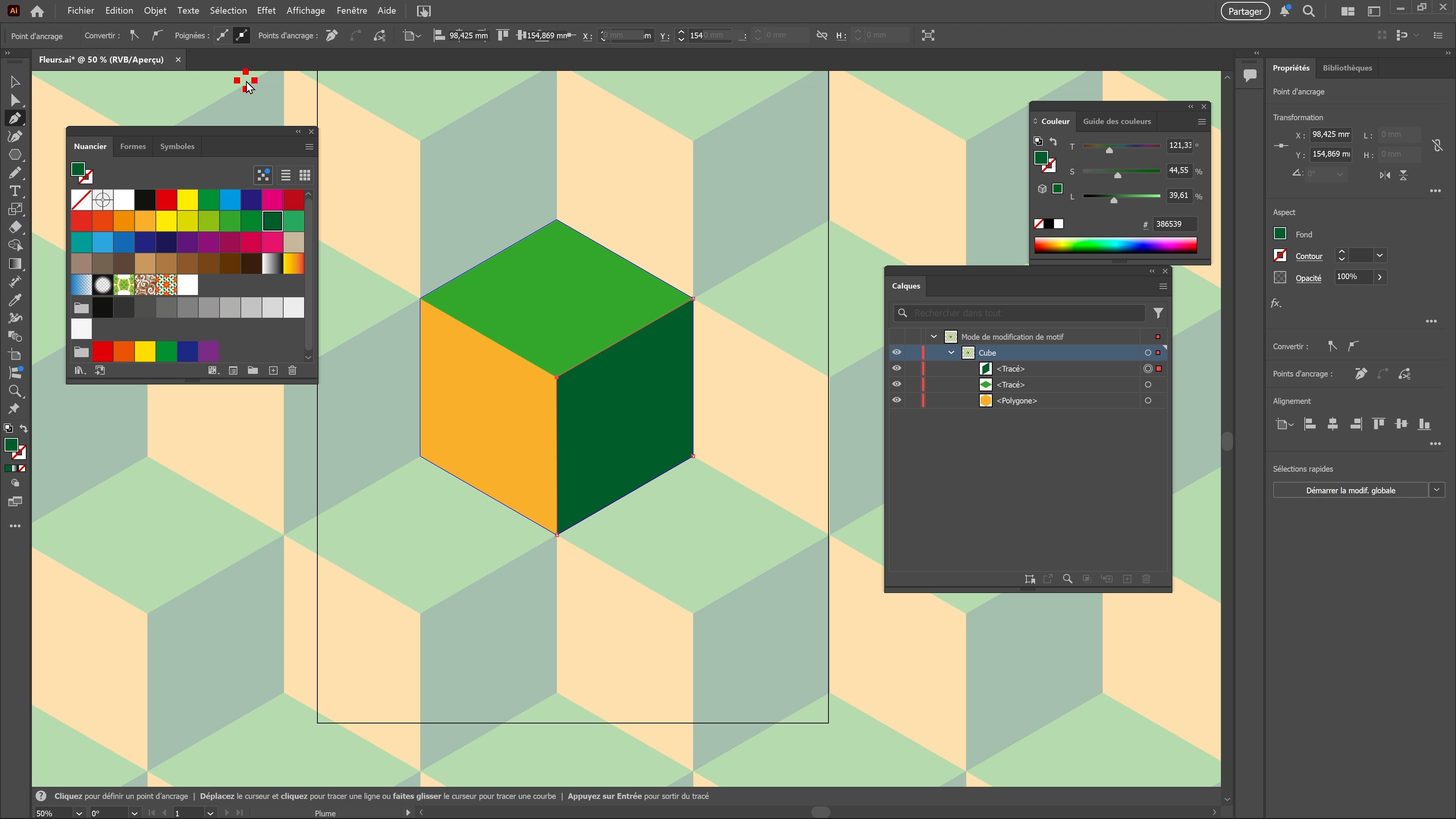The height and width of the screenshot is (819, 1456).
Task: Select the Zoom magnifier tool
Action: pyautogui.click(x=15, y=391)
